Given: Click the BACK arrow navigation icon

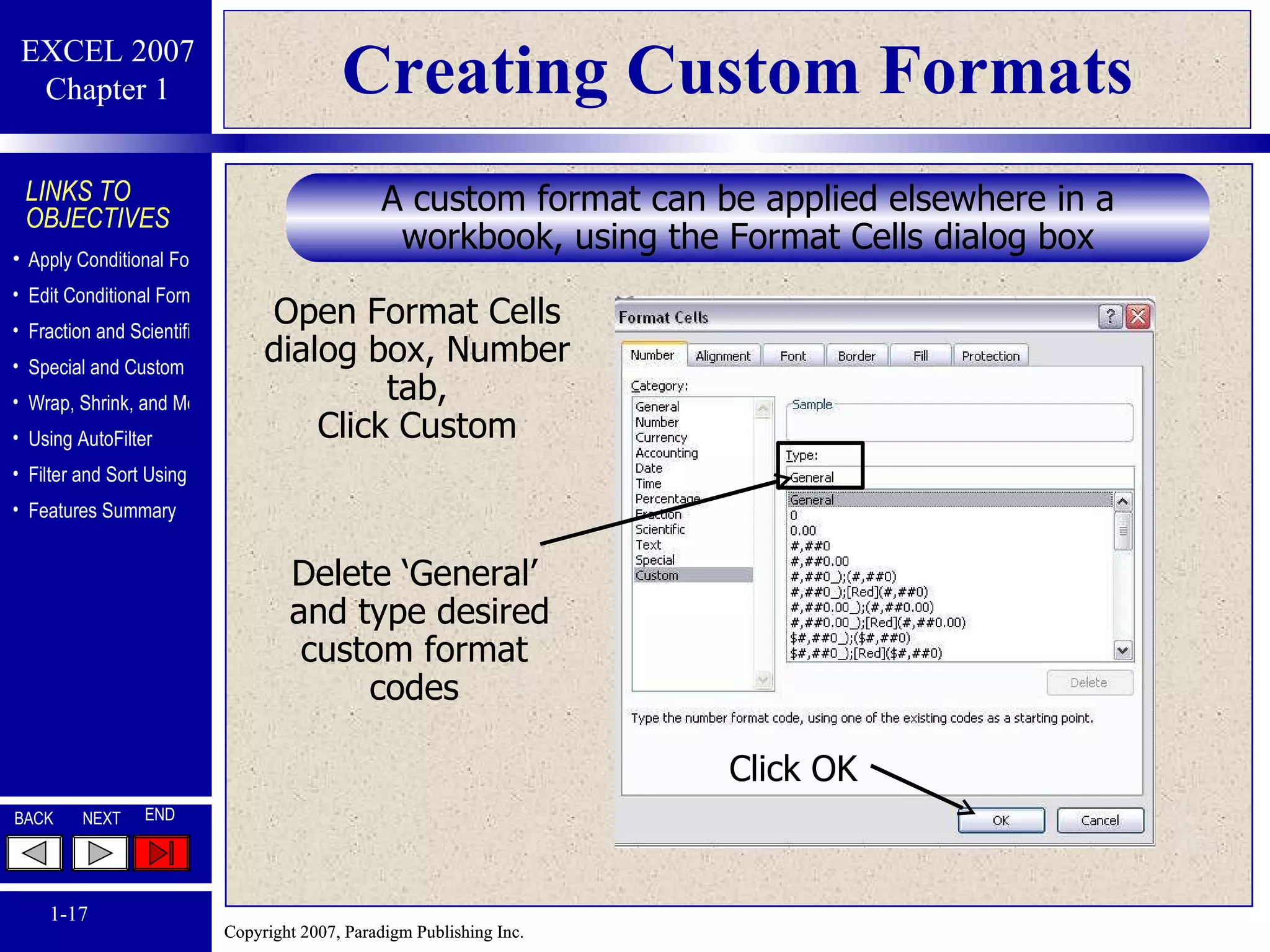Looking at the screenshot, I should (x=35, y=853).
